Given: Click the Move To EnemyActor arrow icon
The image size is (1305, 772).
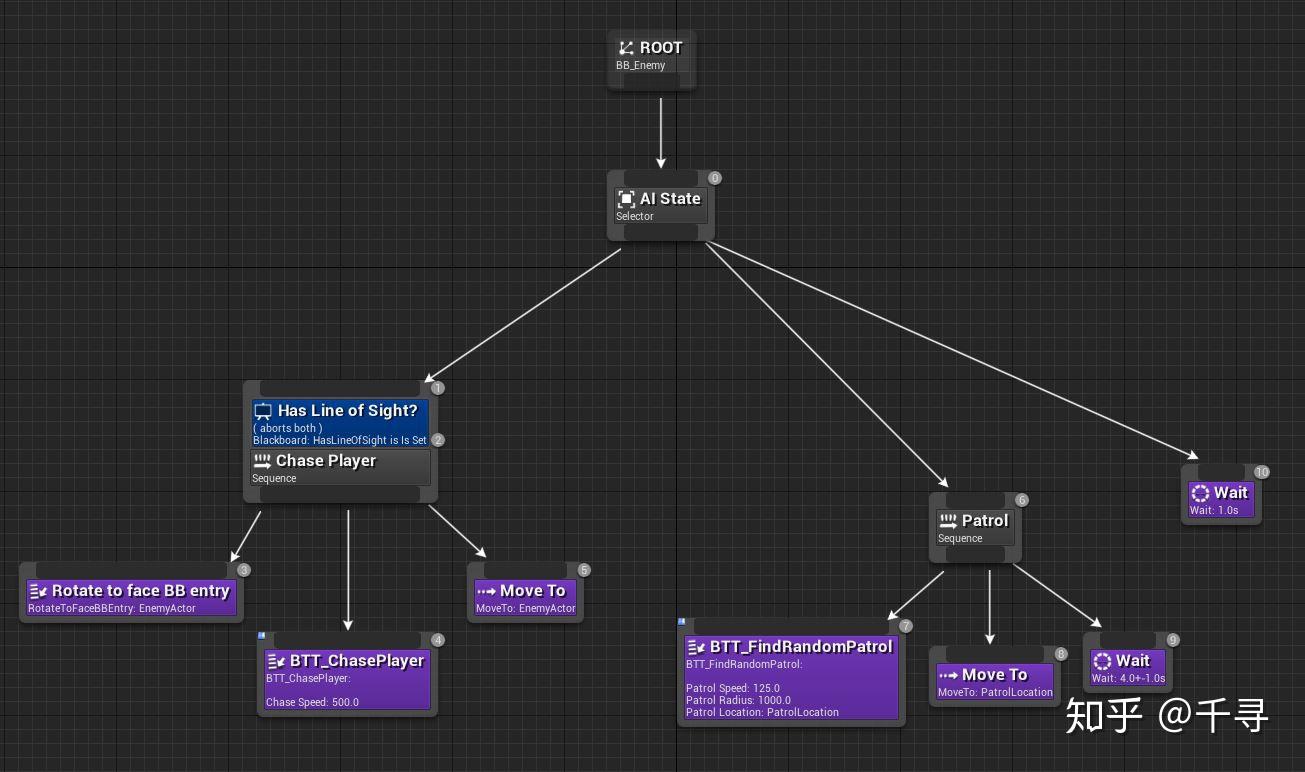Looking at the screenshot, I should pos(486,591).
